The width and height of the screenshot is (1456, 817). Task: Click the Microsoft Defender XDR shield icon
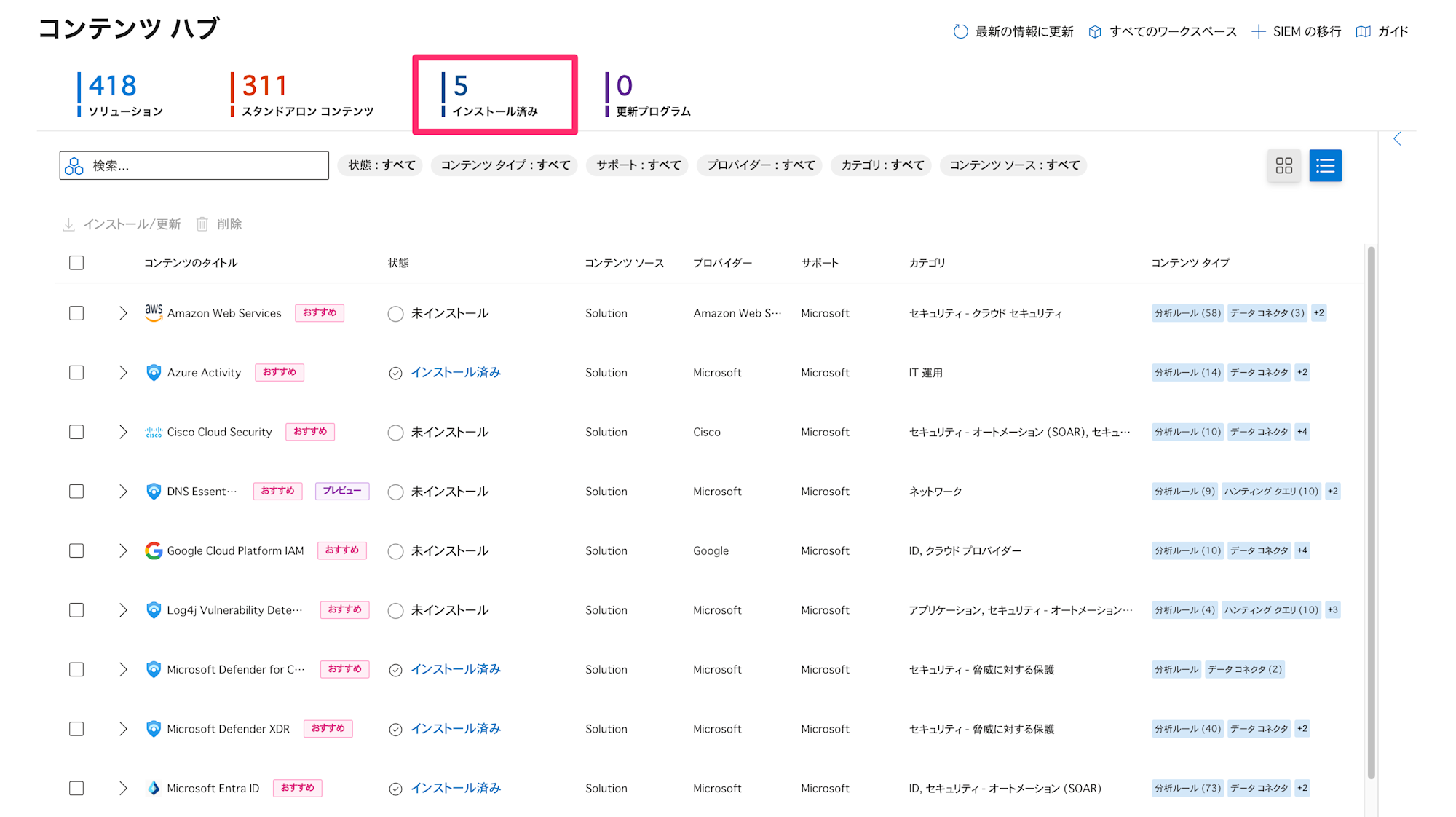(154, 729)
